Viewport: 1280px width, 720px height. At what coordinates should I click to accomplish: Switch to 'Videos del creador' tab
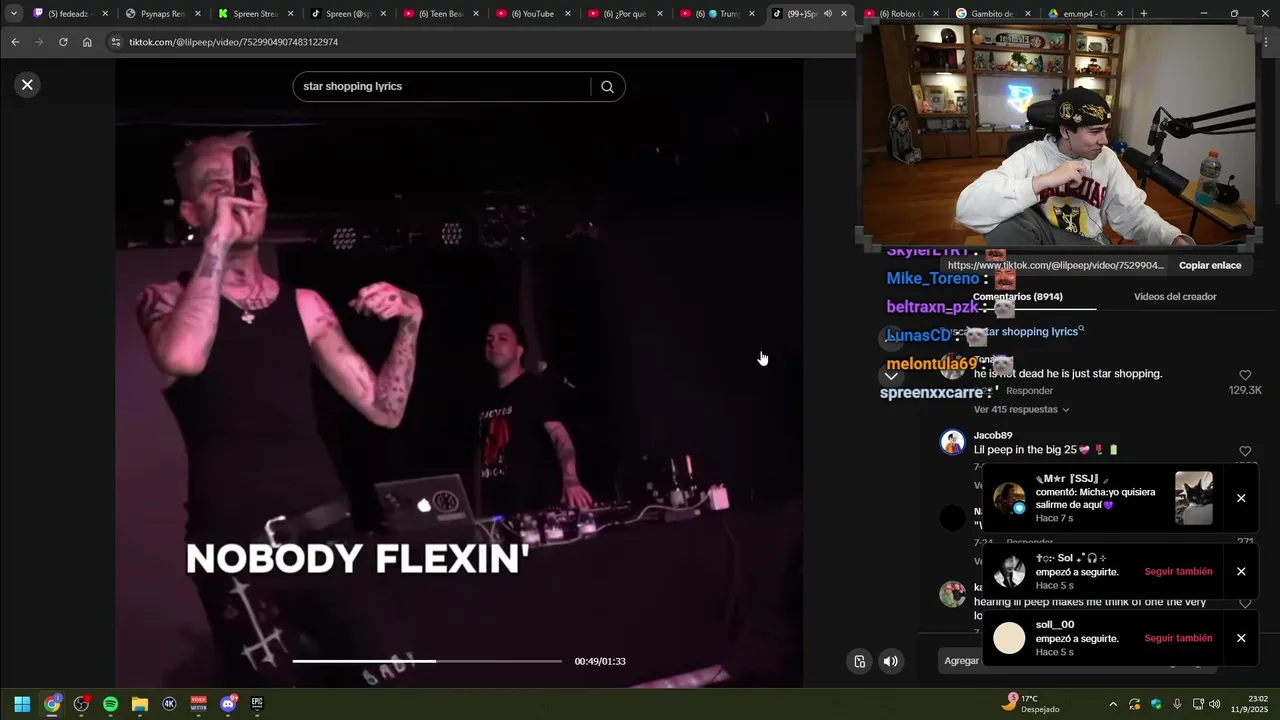tap(1175, 297)
